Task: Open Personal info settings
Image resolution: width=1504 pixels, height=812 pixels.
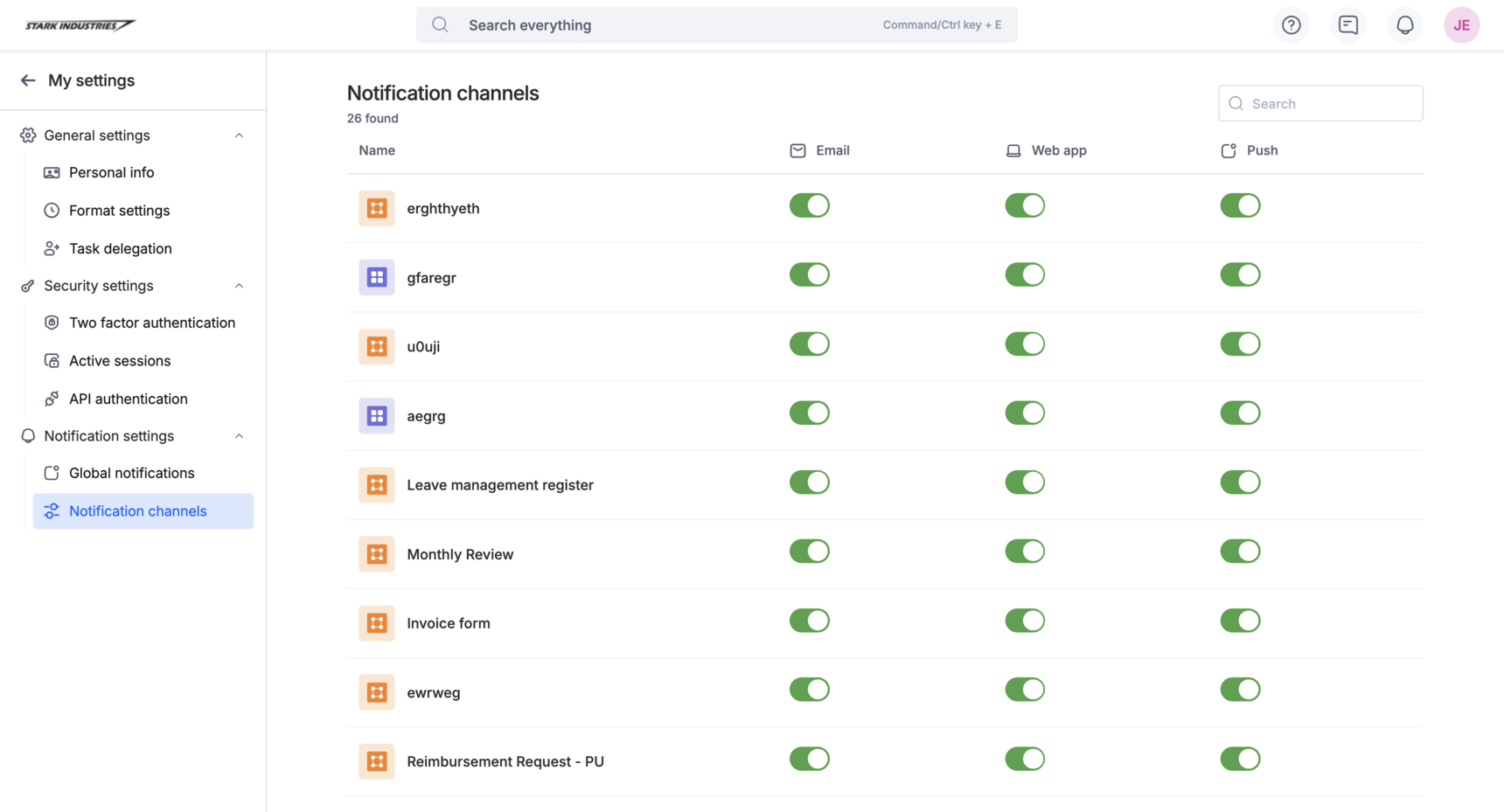Action: click(143, 172)
